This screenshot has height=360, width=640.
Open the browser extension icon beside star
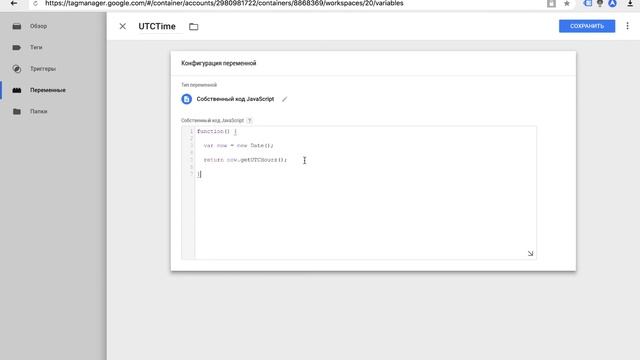coord(588,3)
